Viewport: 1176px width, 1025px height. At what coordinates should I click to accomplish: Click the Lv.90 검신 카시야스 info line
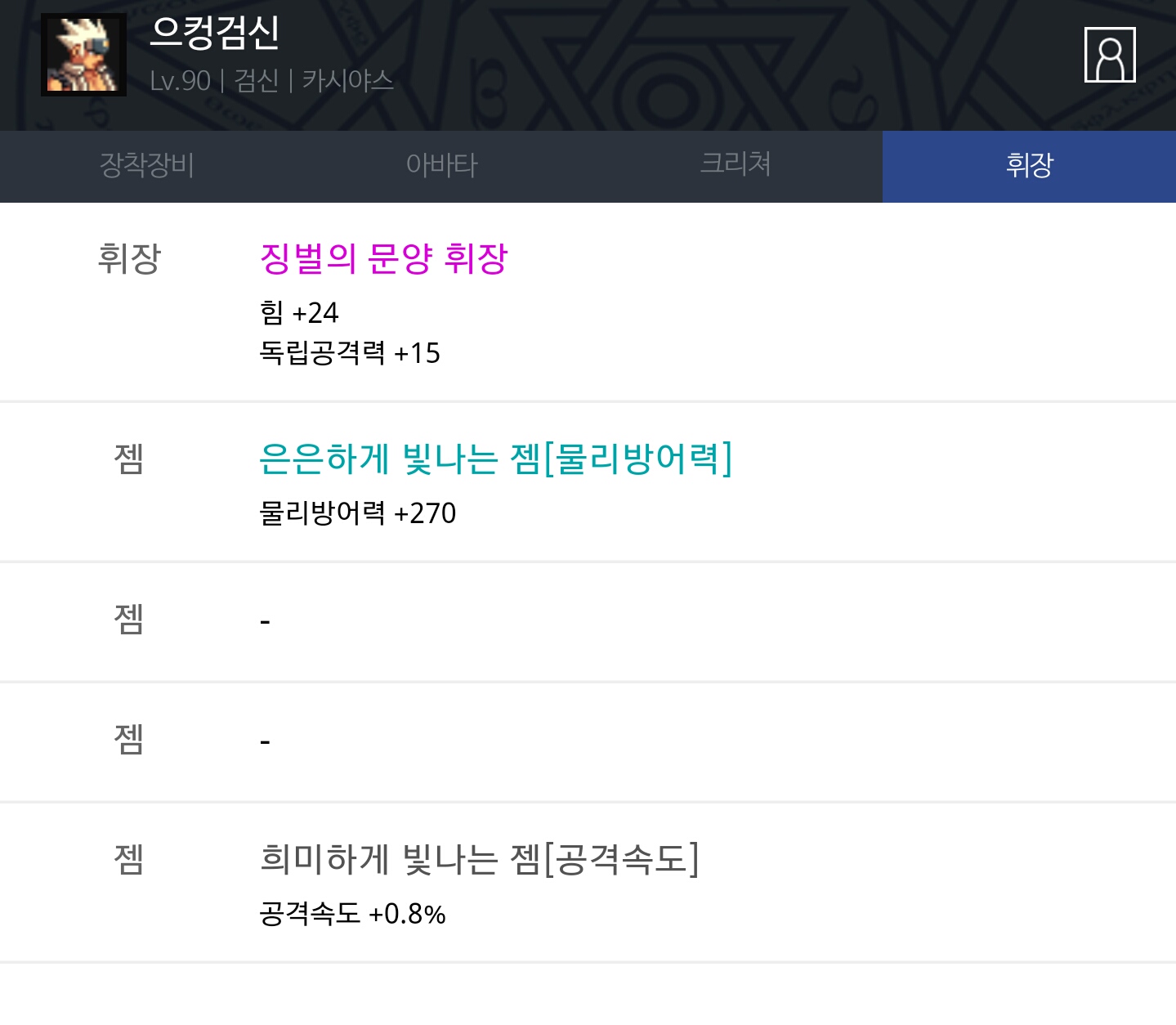[271, 81]
